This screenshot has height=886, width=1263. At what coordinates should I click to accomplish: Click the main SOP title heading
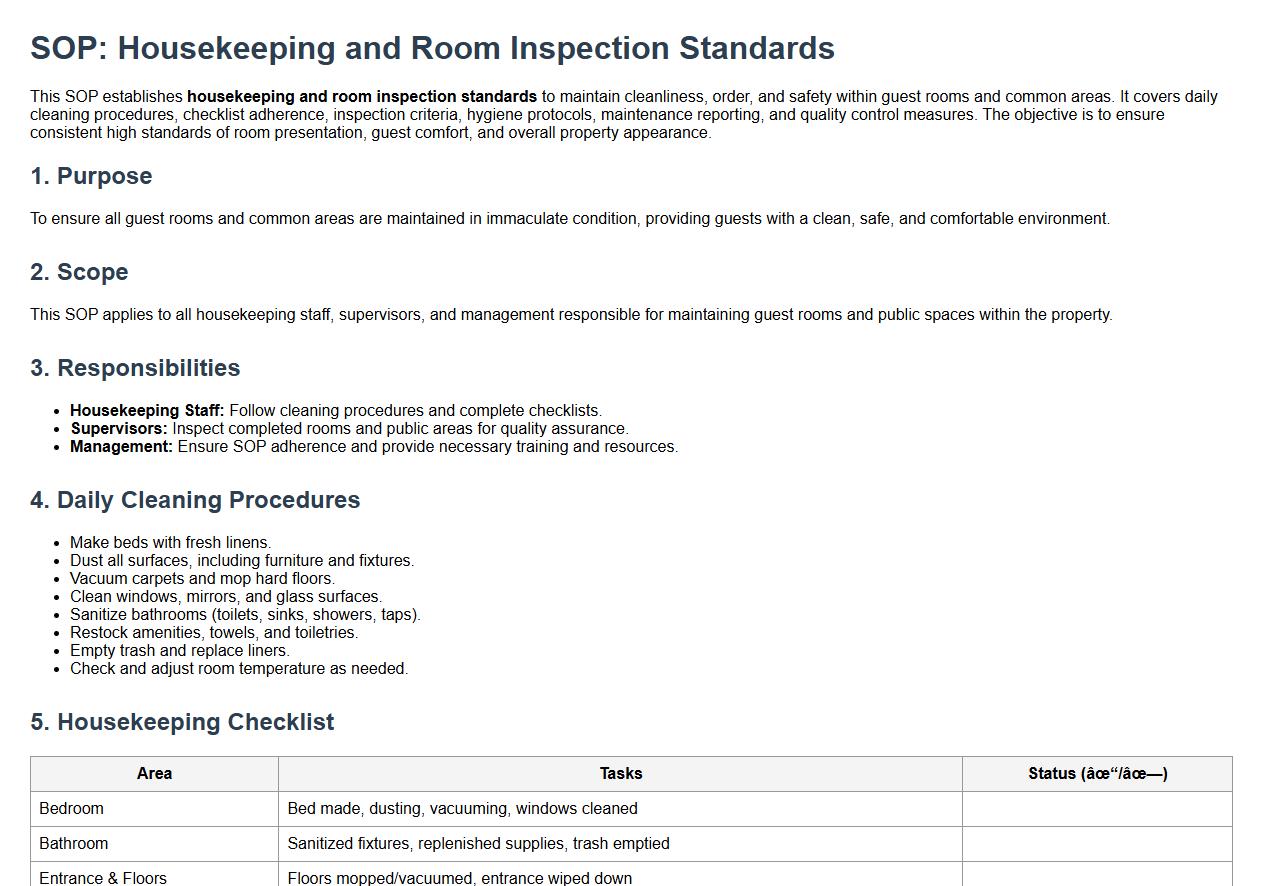(432, 48)
